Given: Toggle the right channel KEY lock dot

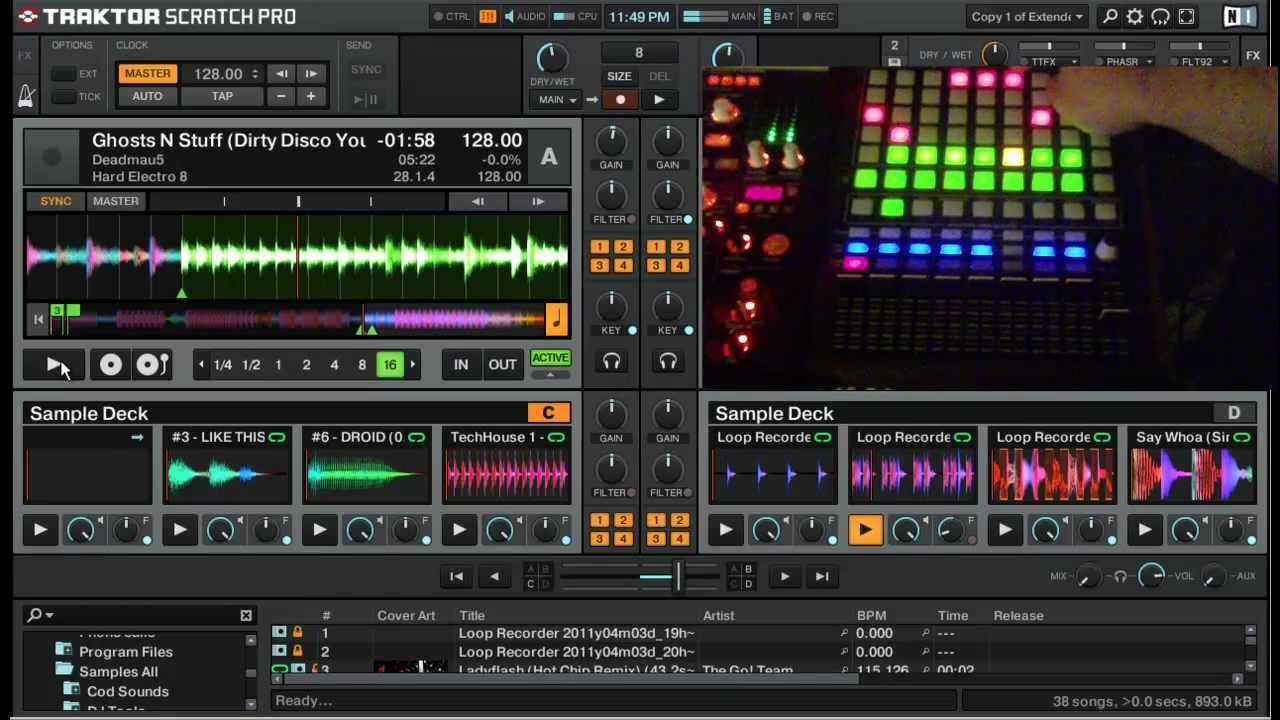Looking at the screenshot, I should point(689,330).
